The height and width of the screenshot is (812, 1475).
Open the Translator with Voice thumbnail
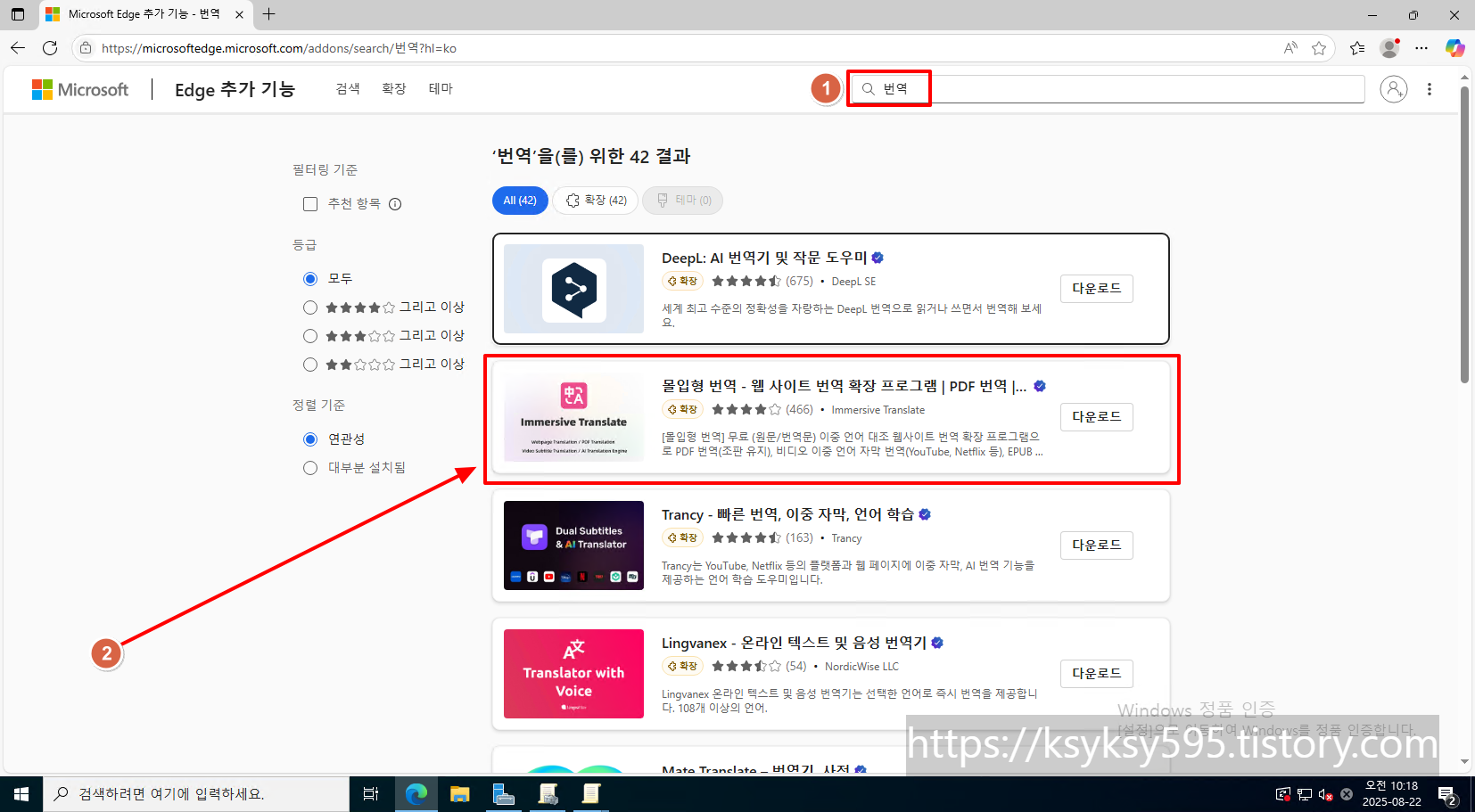[573, 674]
